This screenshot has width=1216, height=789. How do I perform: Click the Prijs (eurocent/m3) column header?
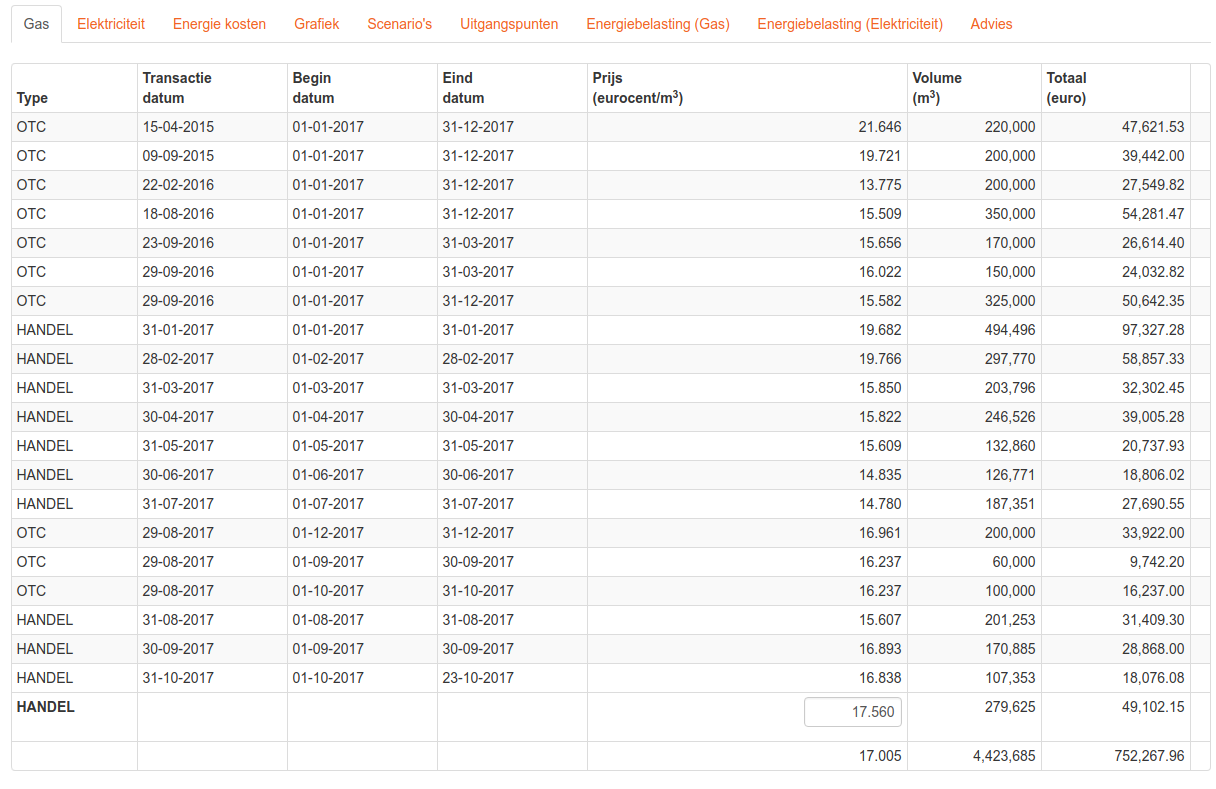coord(638,88)
